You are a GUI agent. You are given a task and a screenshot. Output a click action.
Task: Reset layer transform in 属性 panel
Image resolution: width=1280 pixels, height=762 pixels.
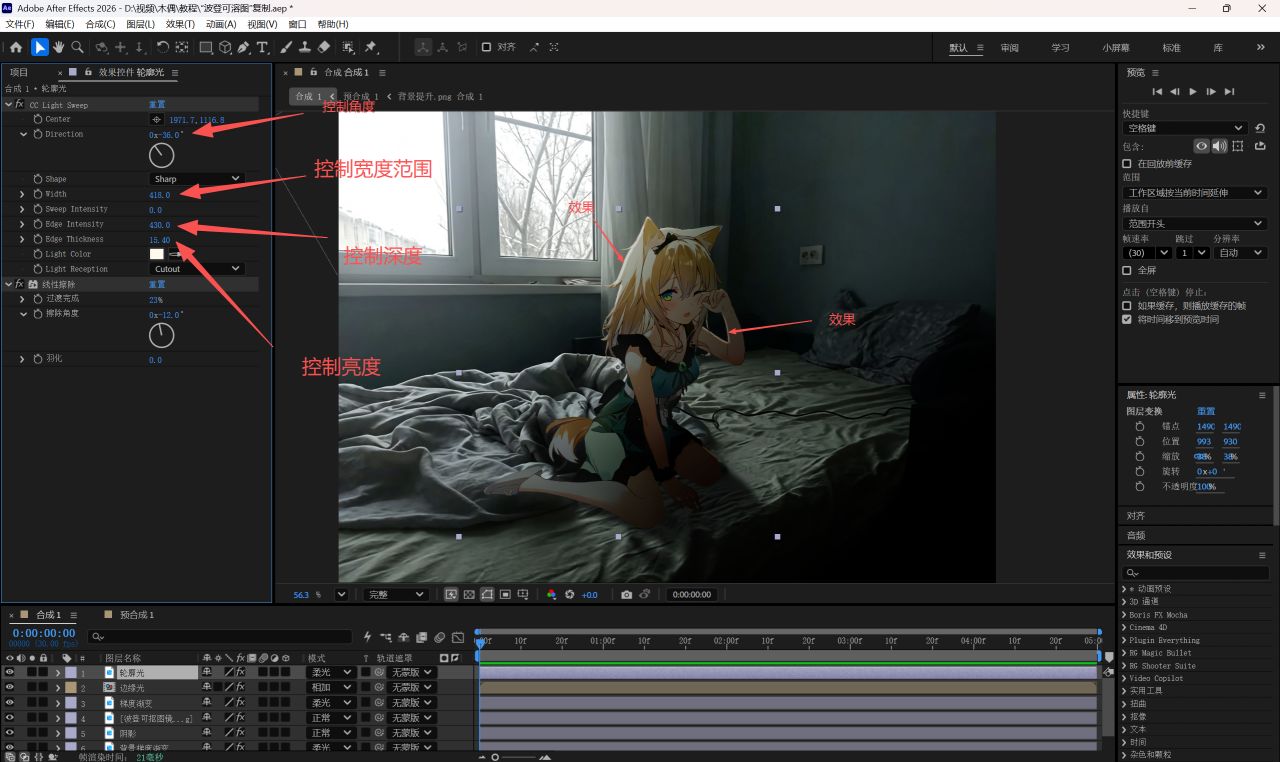[x=1206, y=411]
